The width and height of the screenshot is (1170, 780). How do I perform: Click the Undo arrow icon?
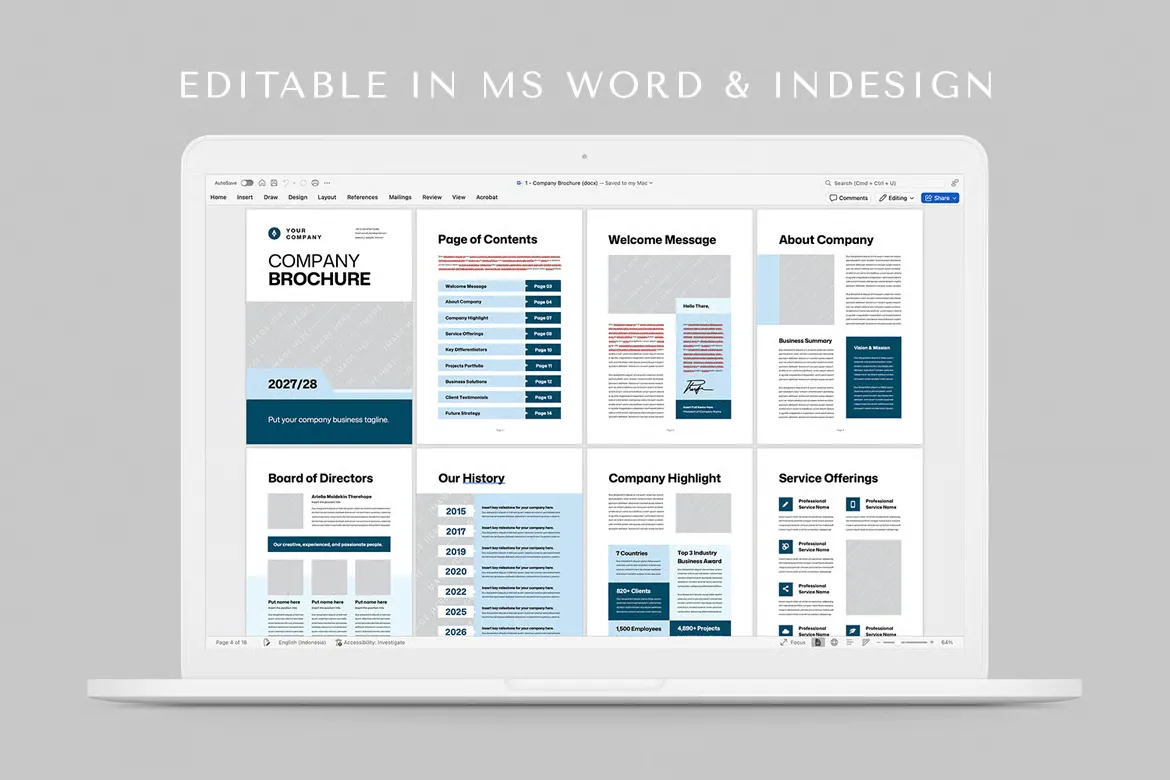coord(286,183)
